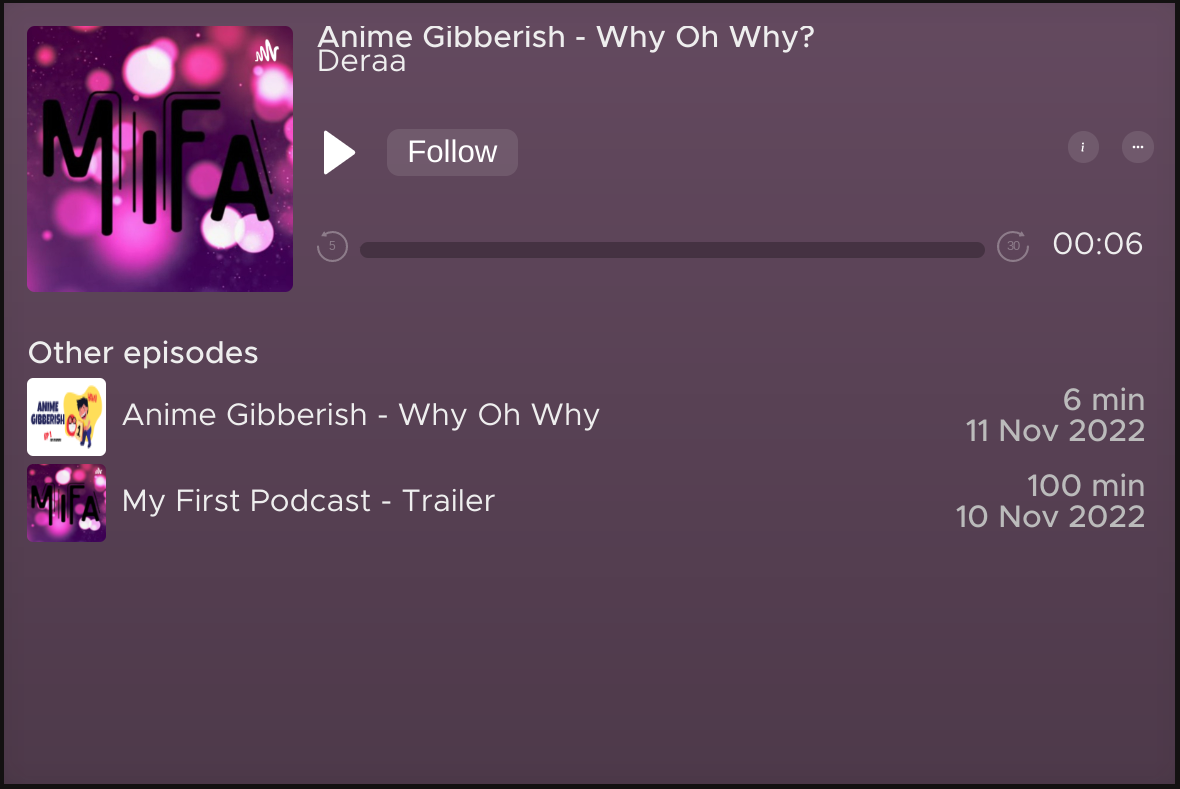This screenshot has width=1180, height=789.
Task: Click the Anchor logo on cover art
Action: click(x=266, y=51)
